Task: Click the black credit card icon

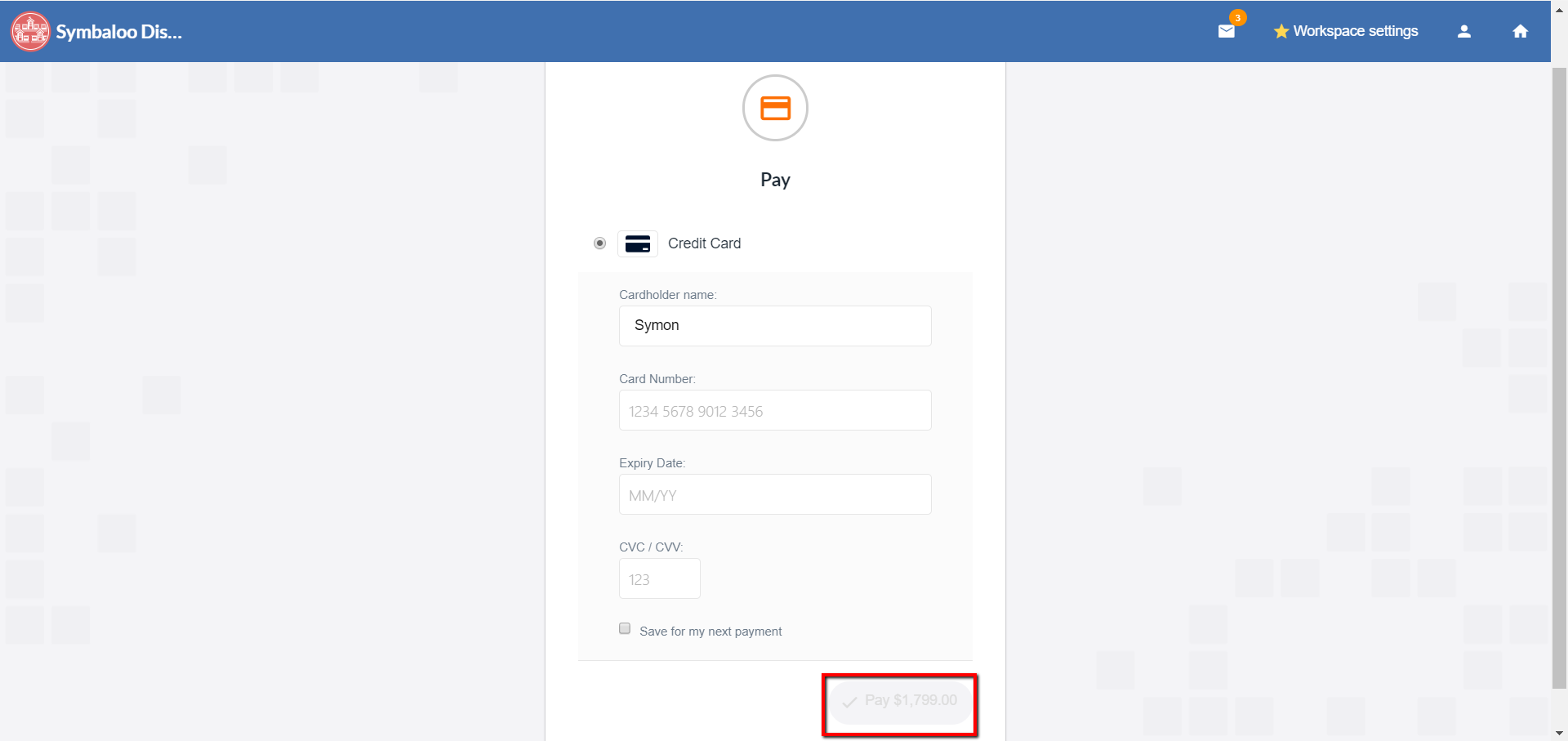Action: coord(638,243)
